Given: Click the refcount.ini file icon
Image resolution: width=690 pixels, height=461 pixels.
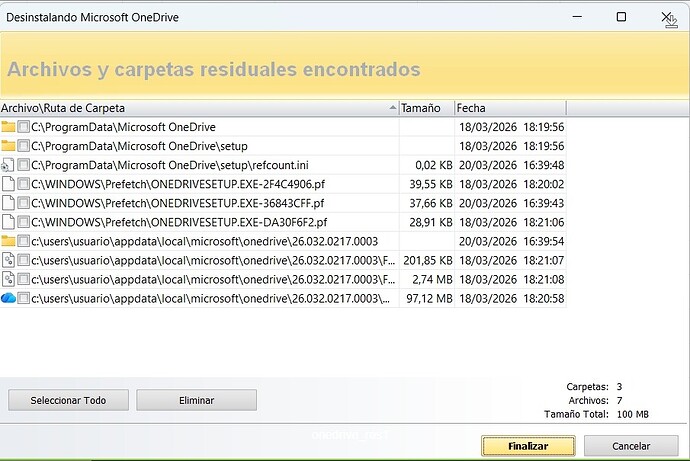Looking at the screenshot, I should (x=8, y=165).
